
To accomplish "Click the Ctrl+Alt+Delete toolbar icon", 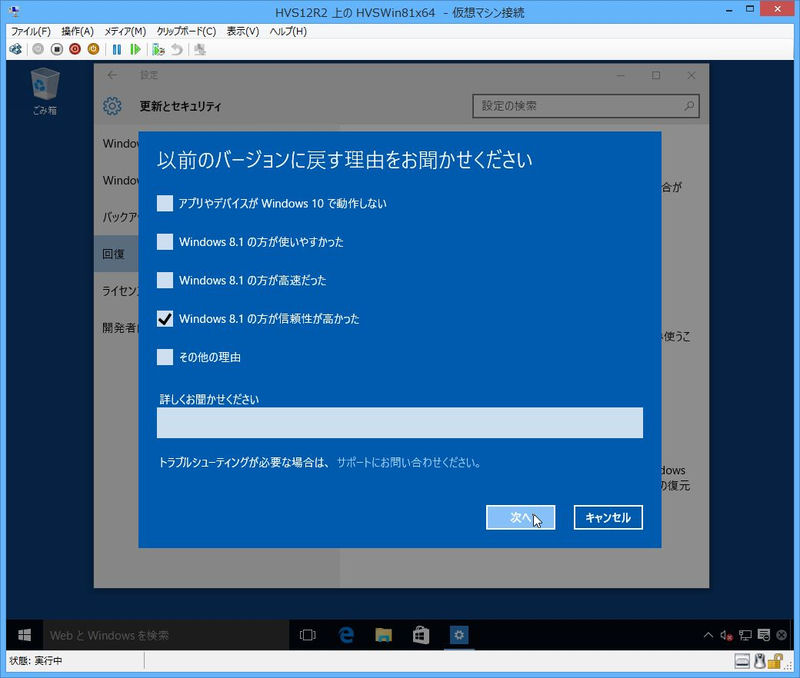I will 16,49.
